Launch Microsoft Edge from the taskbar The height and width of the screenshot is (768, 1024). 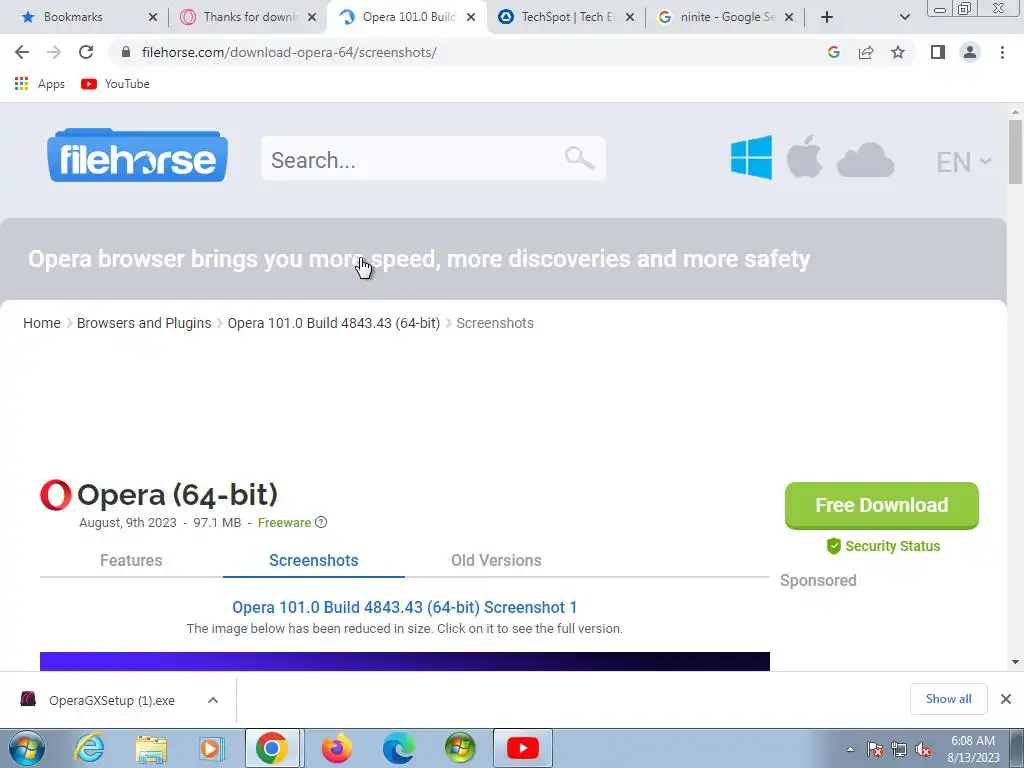[398, 748]
